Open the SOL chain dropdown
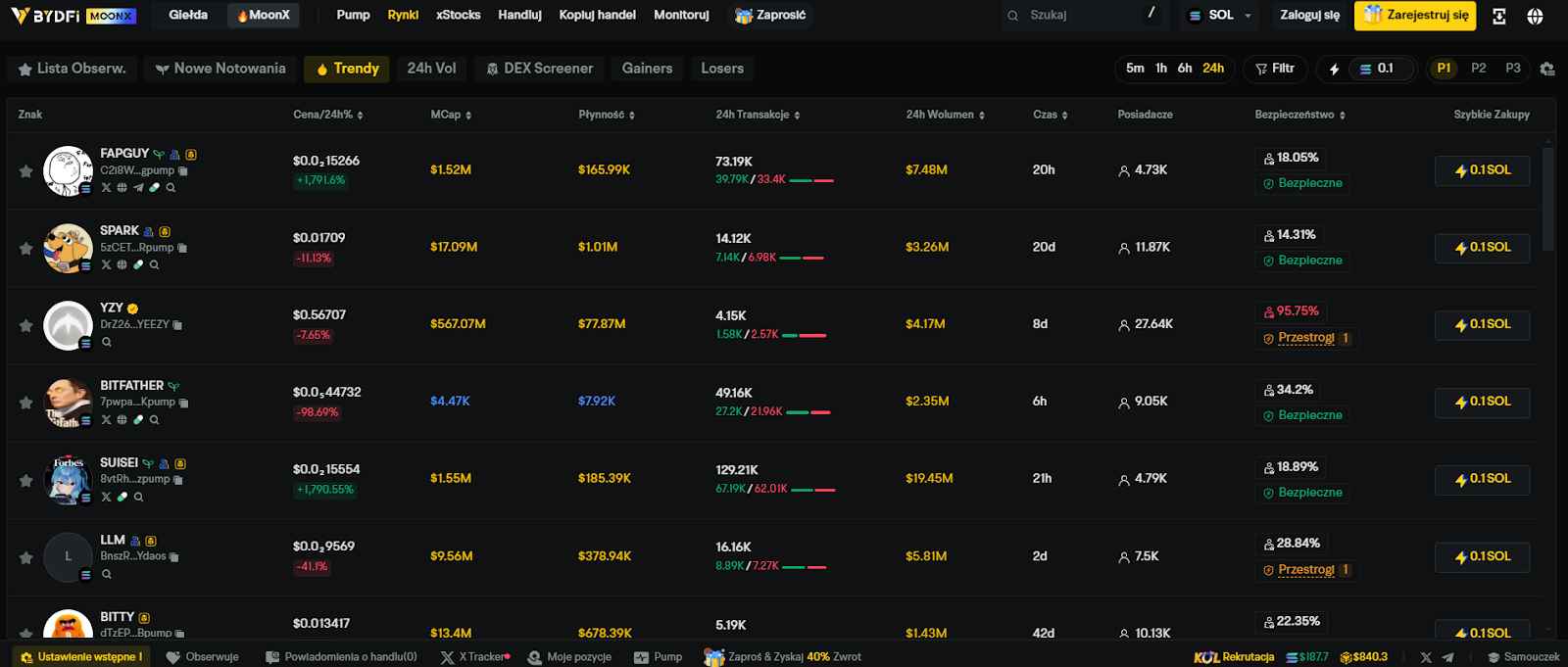This screenshot has height=667, width=1568. pos(1220,16)
